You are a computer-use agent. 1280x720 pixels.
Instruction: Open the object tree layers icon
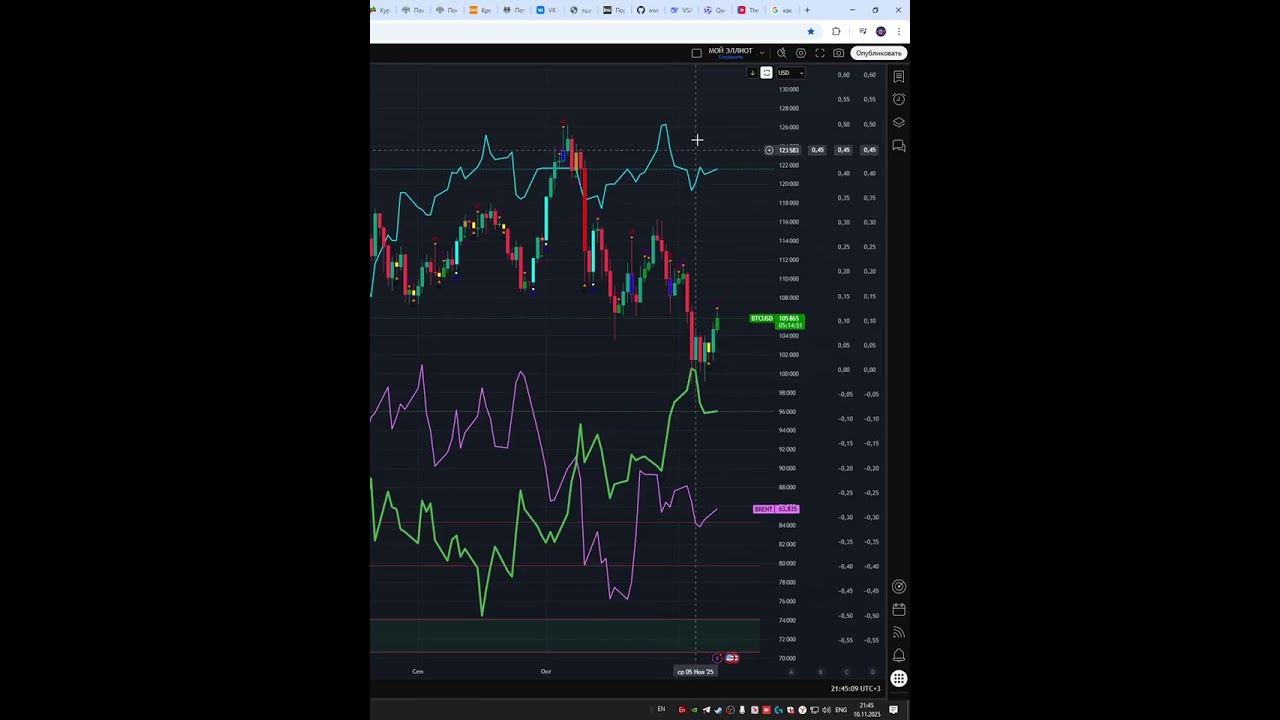click(899, 122)
